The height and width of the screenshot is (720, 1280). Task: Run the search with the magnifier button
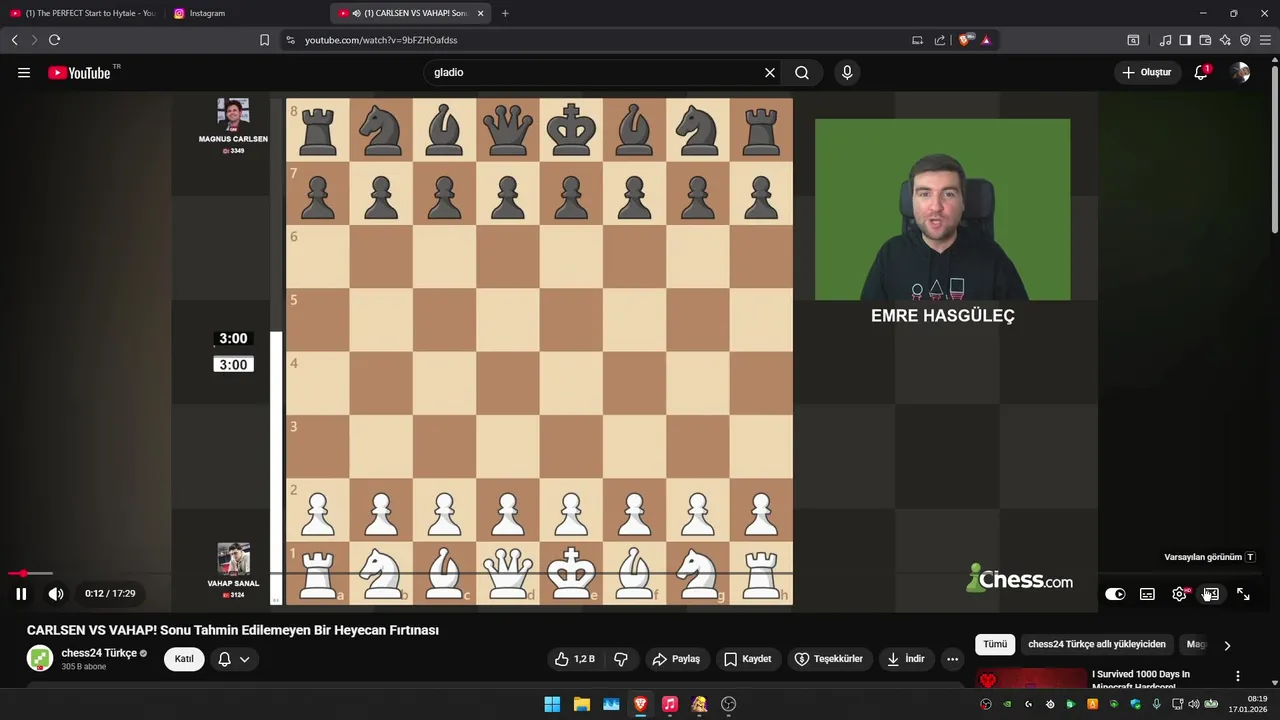802,72
